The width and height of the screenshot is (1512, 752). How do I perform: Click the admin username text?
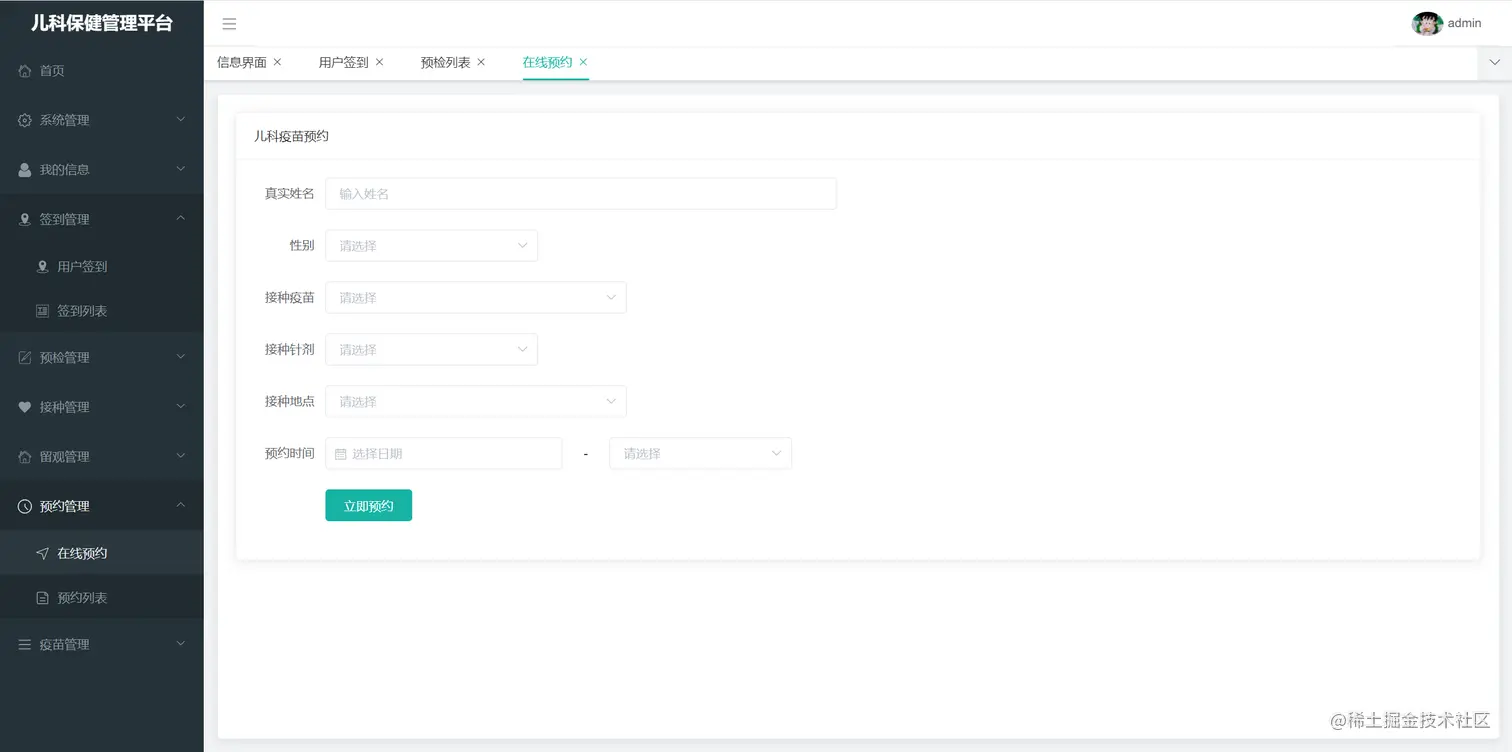(x=1465, y=23)
